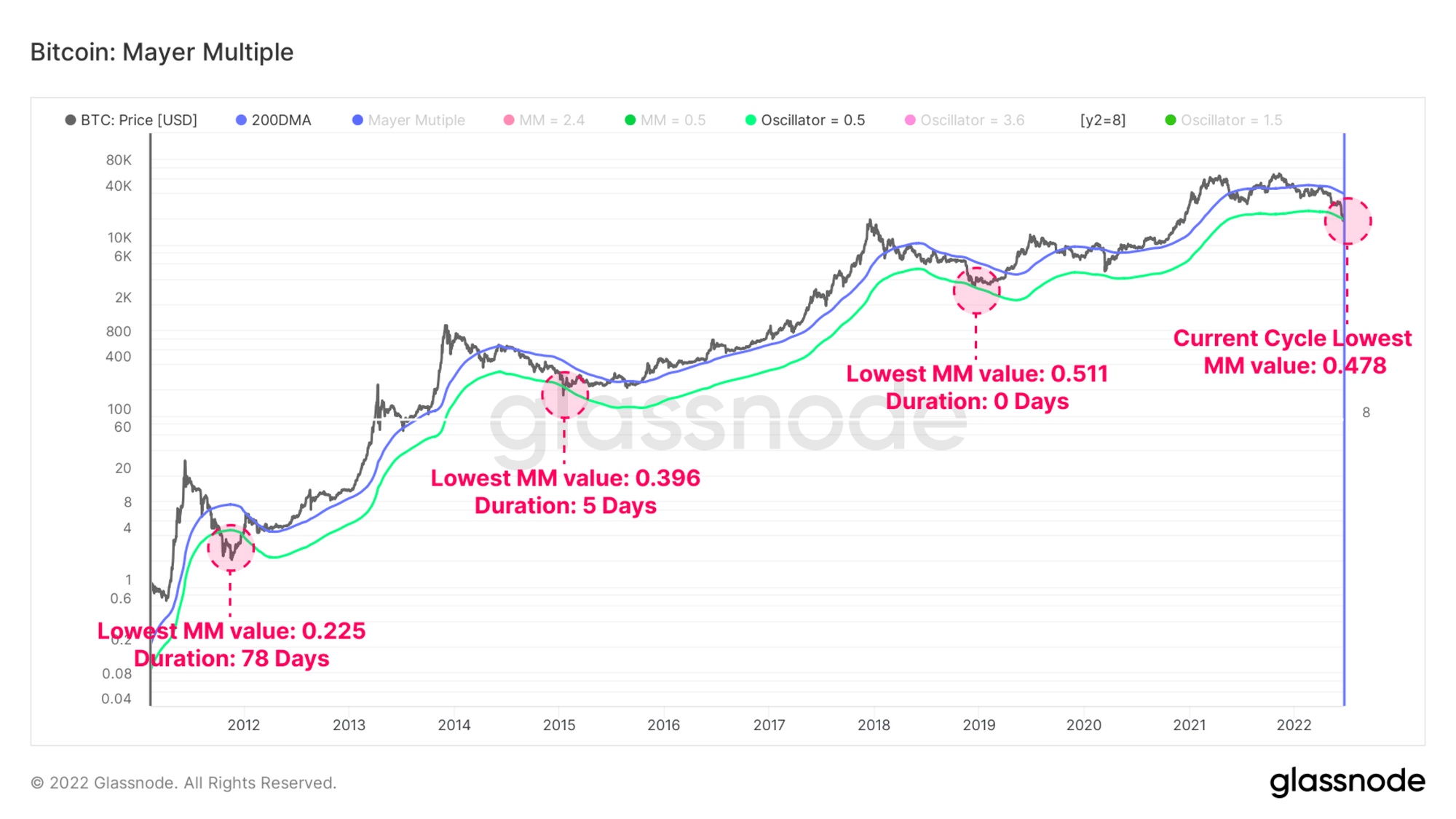The height and width of the screenshot is (819, 1456).
Task: Click the 2021 x-axis label
Action: 1189,725
